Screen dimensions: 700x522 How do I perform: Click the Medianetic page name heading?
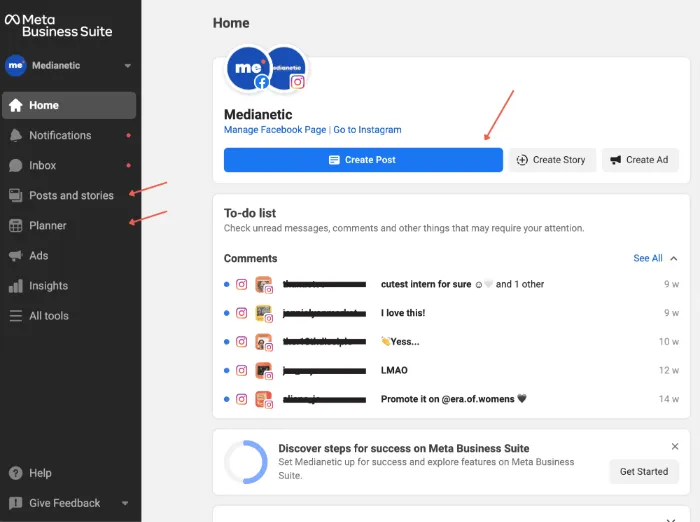click(x=258, y=115)
